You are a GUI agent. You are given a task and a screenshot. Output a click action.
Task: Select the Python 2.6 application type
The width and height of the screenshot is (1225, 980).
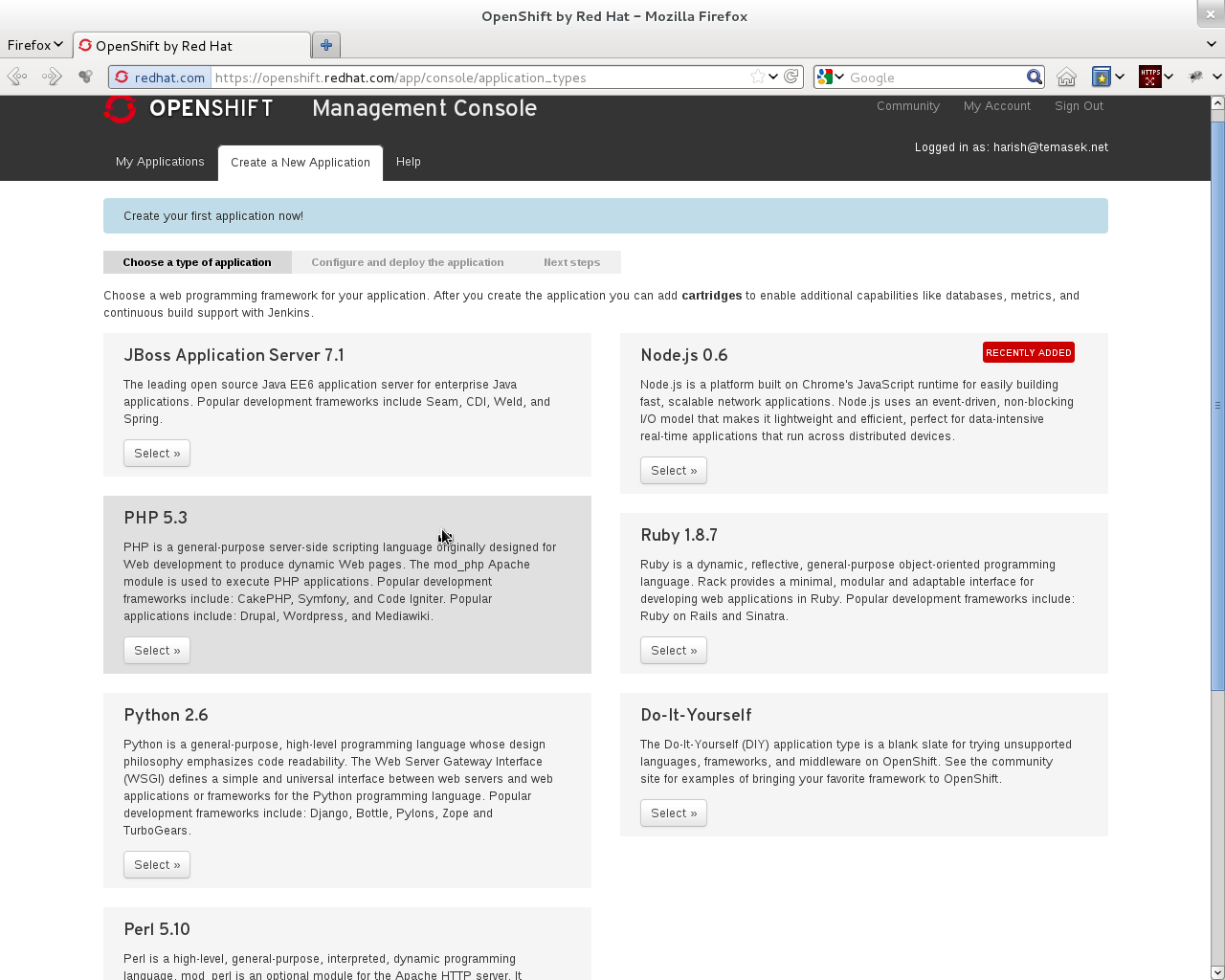(157, 865)
